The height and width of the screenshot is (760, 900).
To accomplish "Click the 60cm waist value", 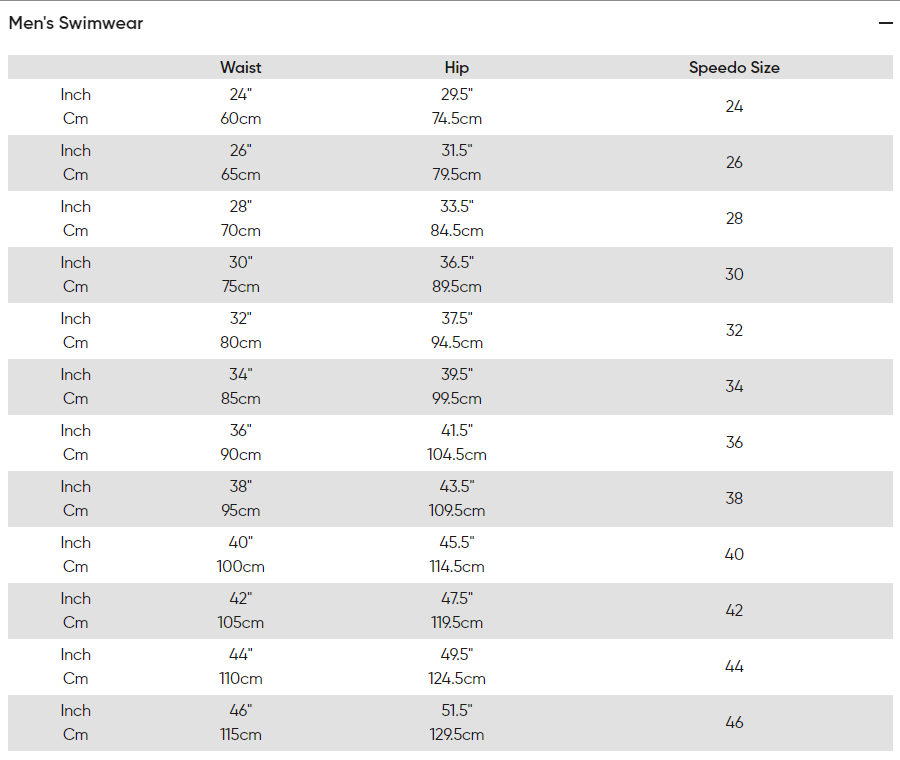I will [240, 119].
